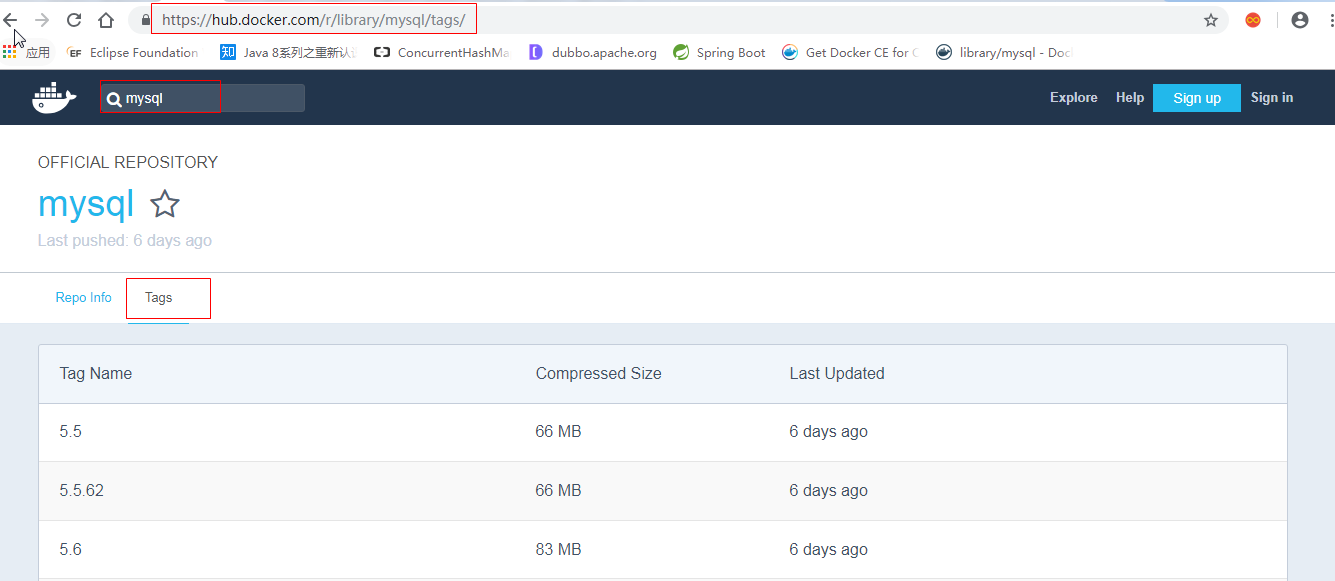Click the Tag Name column header
Screen dimensions: 1335x581
pos(96,374)
